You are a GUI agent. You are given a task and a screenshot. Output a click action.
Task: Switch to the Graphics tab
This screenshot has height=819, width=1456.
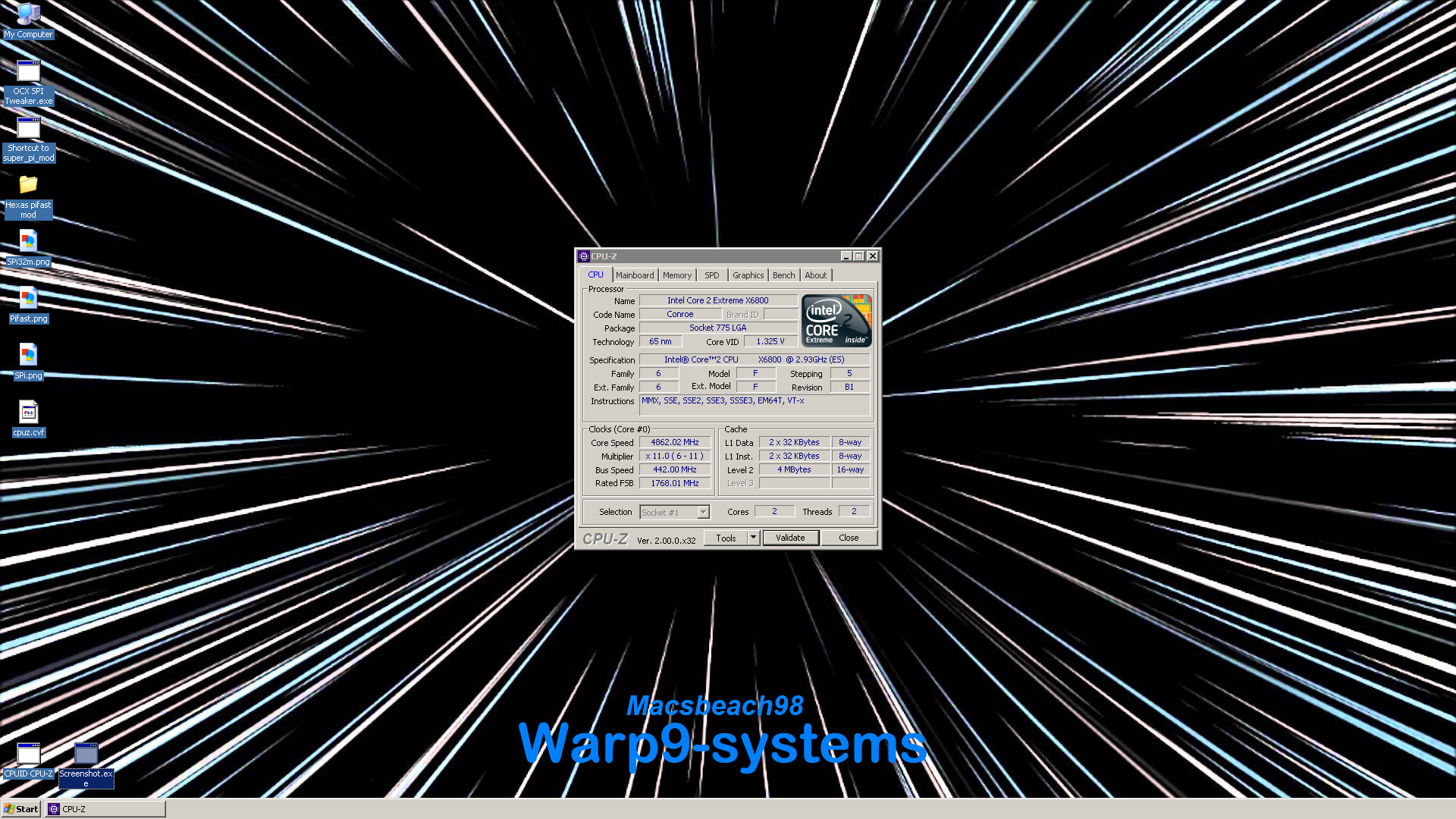(x=748, y=275)
